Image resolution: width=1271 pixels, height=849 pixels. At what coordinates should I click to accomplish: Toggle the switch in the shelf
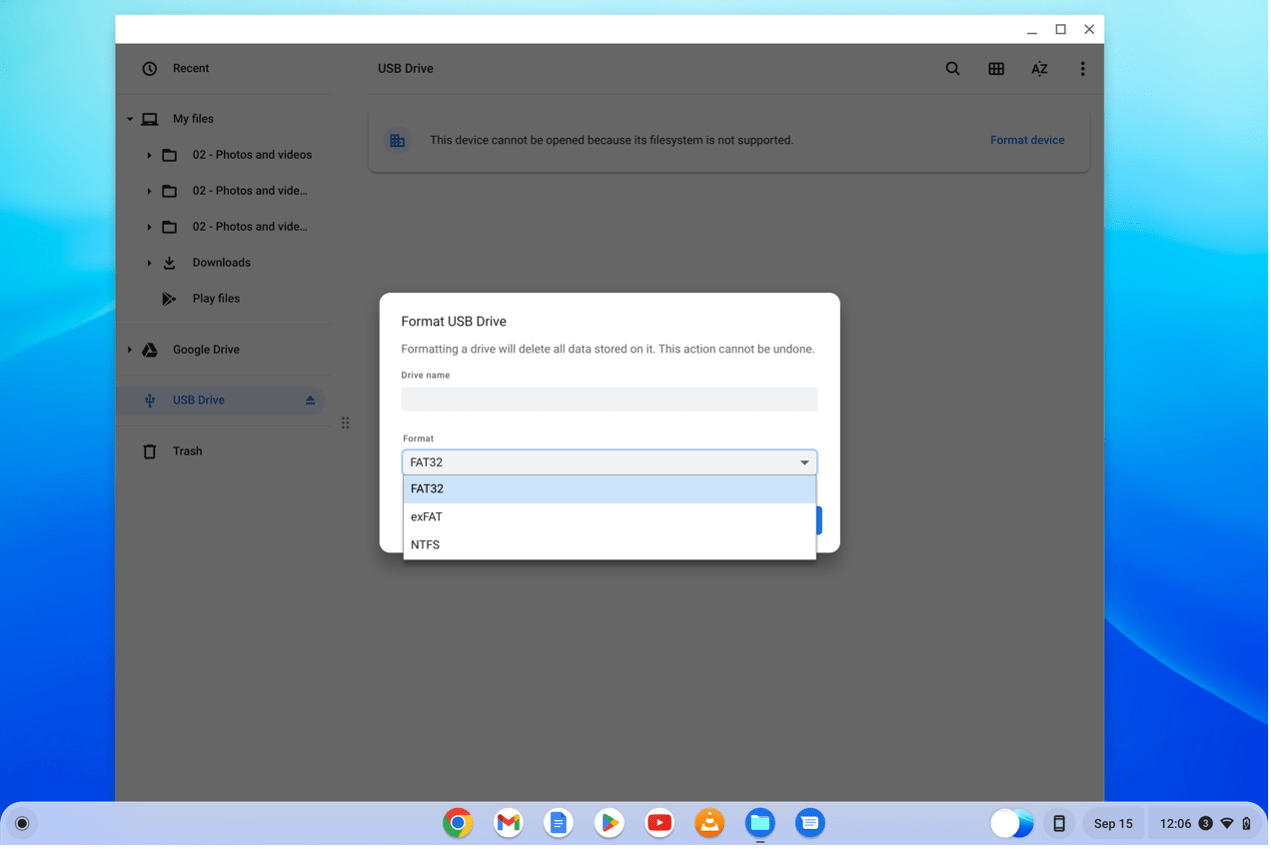pos(1011,823)
